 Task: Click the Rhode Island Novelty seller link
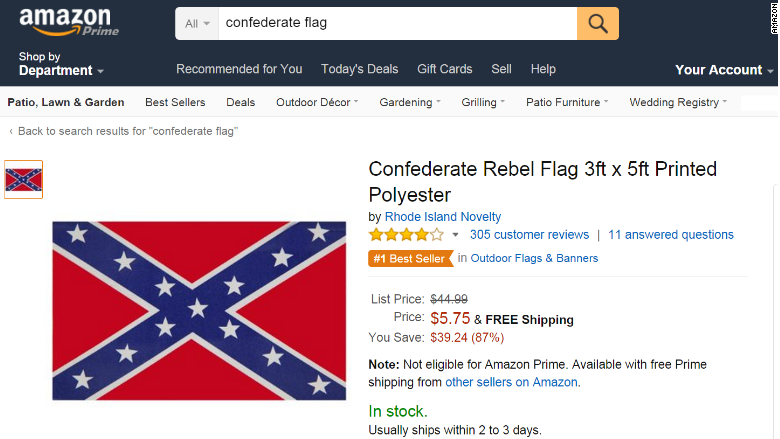pyautogui.click(x=443, y=217)
